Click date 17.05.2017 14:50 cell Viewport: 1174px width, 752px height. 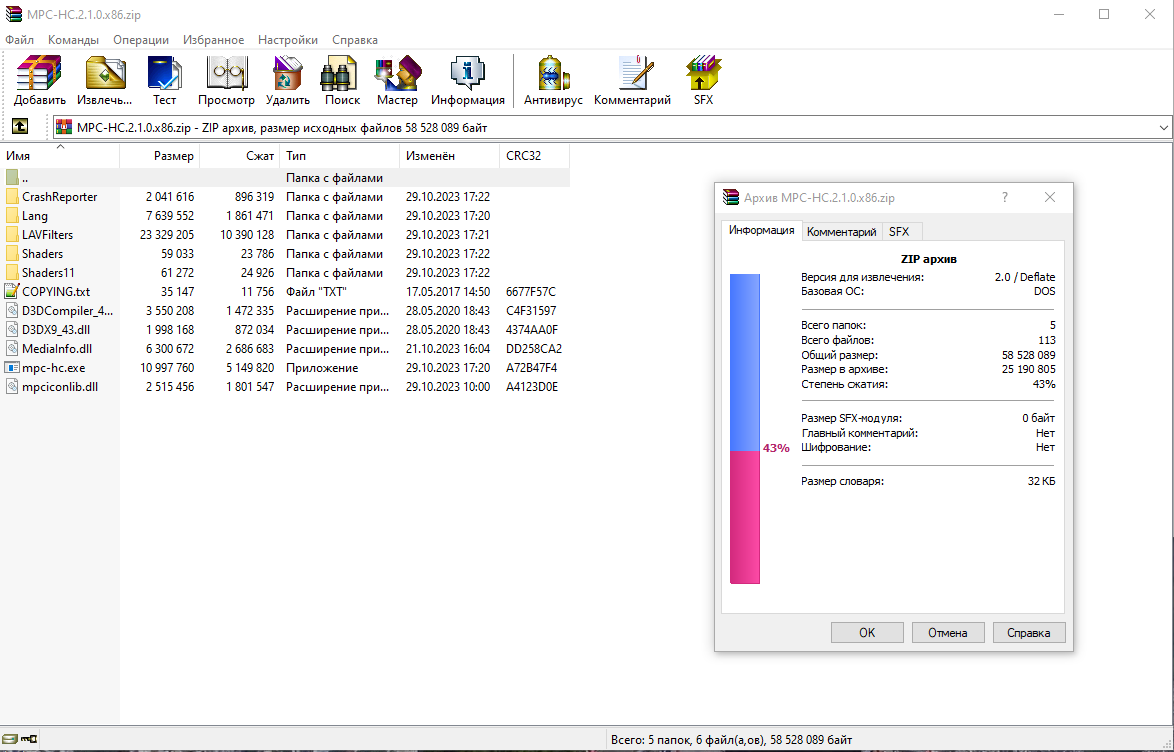click(448, 291)
